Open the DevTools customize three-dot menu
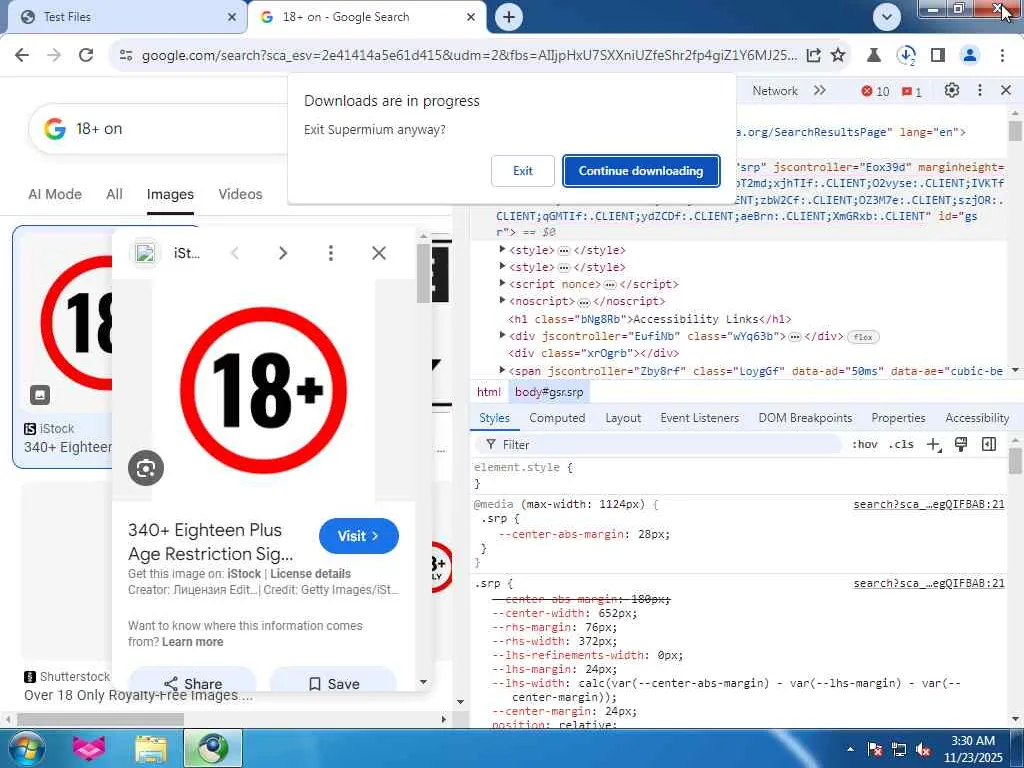The height and width of the screenshot is (768, 1024). 980,91
